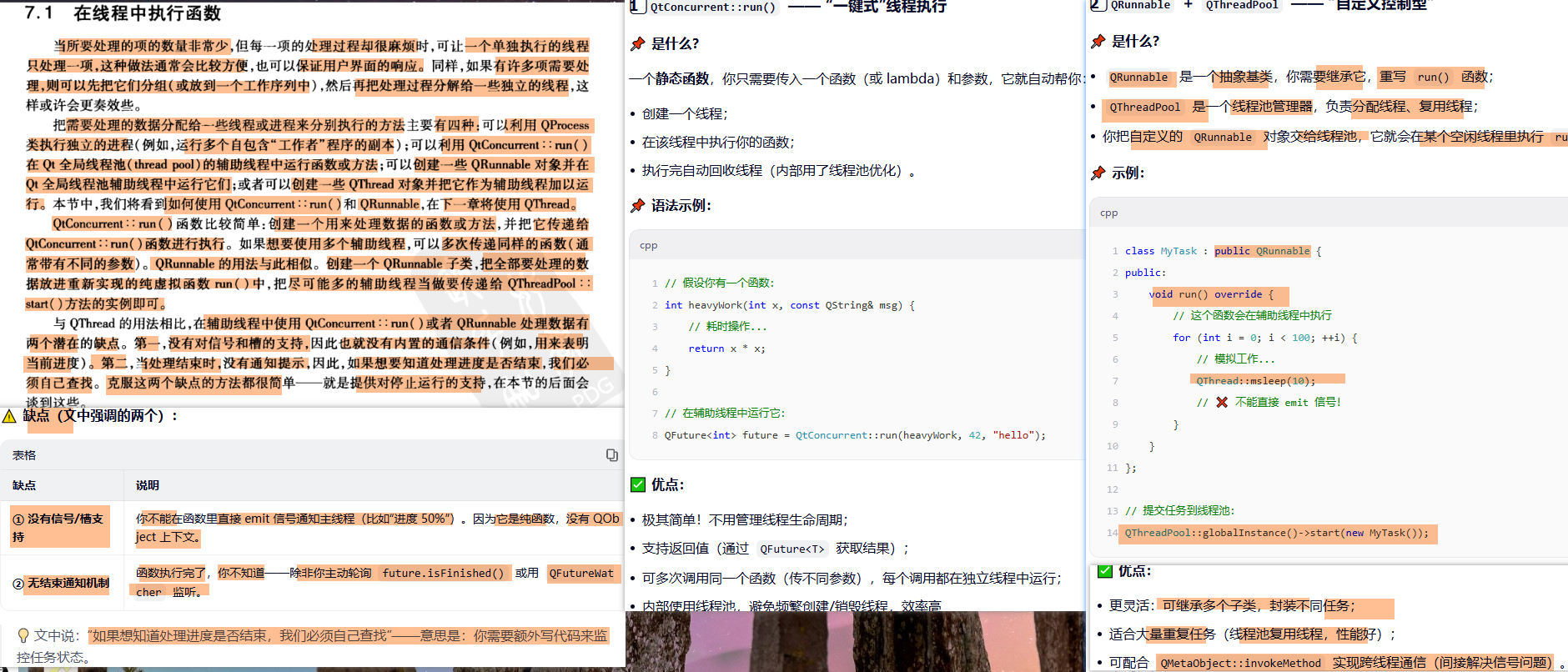Click the QMetaObject::invokeMethod code chip
The image size is (1568, 672).
(1240, 664)
